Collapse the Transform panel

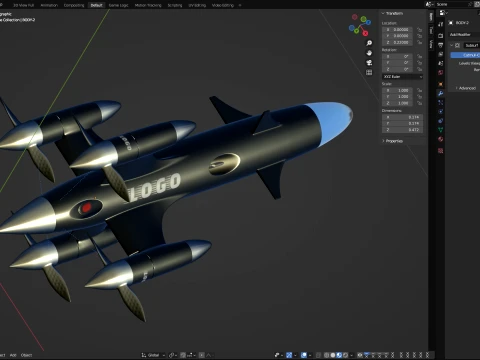pos(383,13)
